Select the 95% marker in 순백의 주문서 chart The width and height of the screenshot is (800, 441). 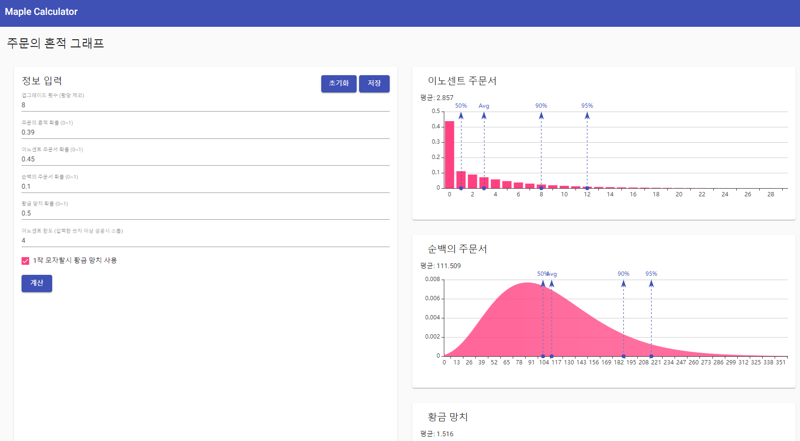click(651, 274)
